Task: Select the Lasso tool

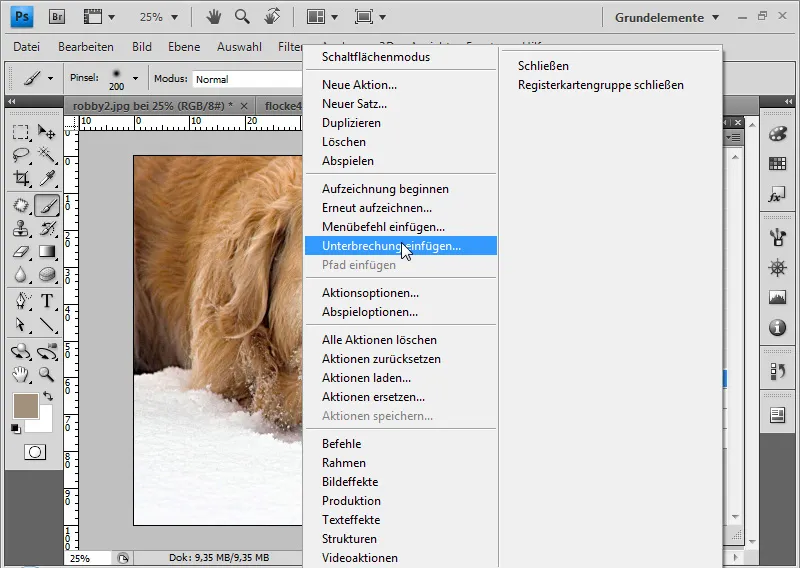Action: (x=20, y=155)
